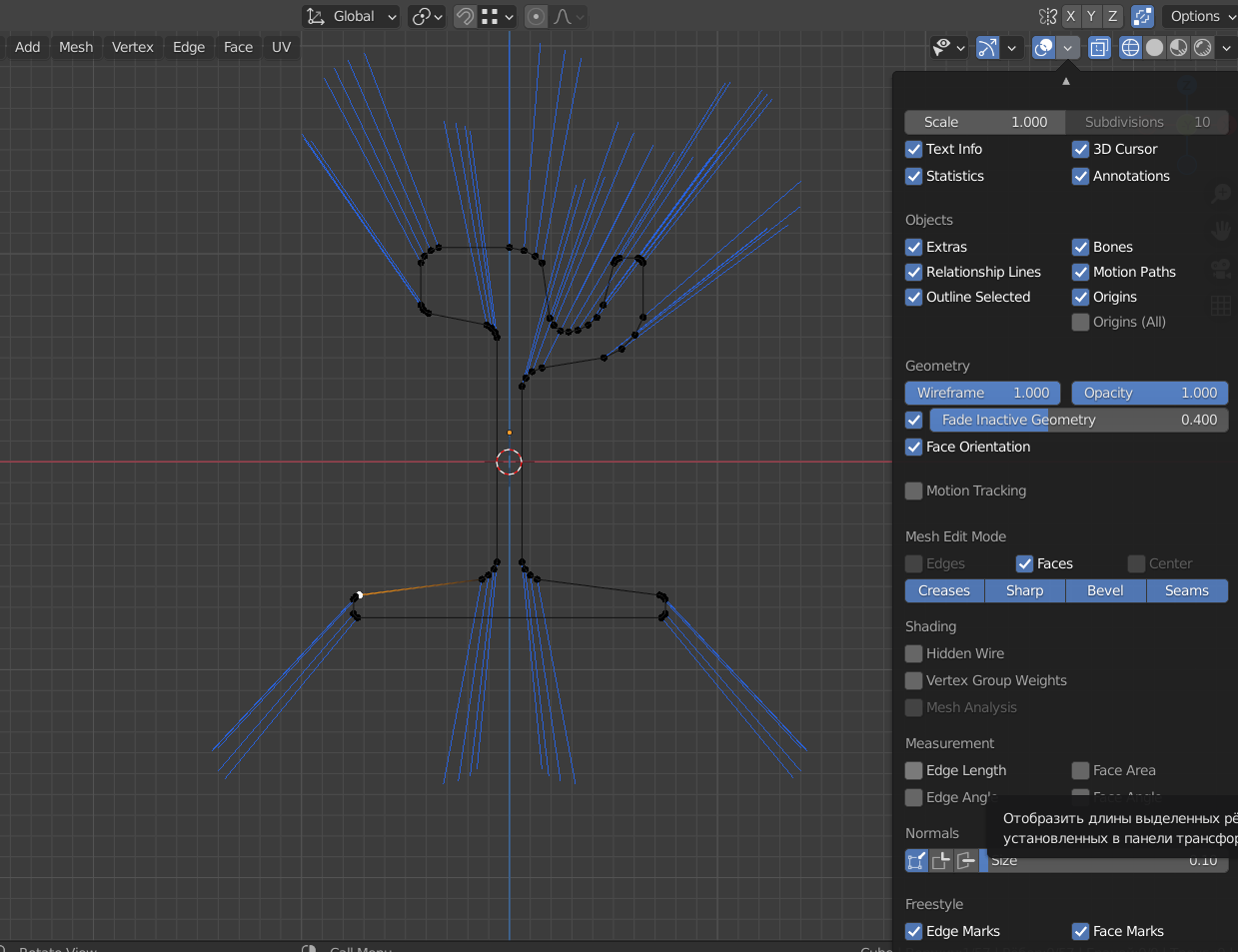Open the shading options dropdown arrow
The width and height of the screenshot is (1238, 952).
(1226, 47)
